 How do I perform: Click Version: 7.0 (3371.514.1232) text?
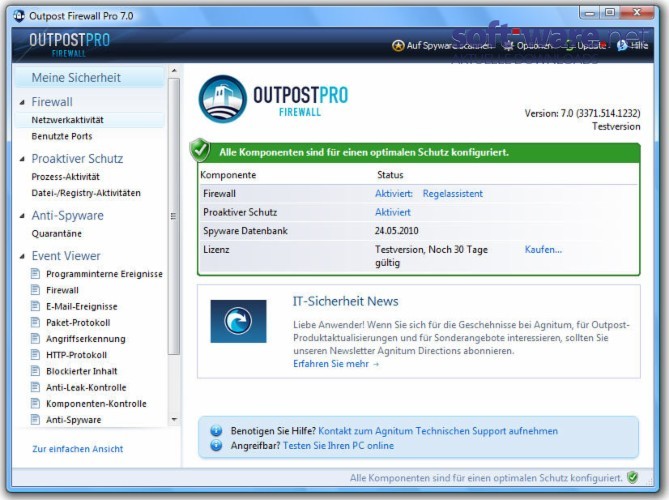[582, 113]
